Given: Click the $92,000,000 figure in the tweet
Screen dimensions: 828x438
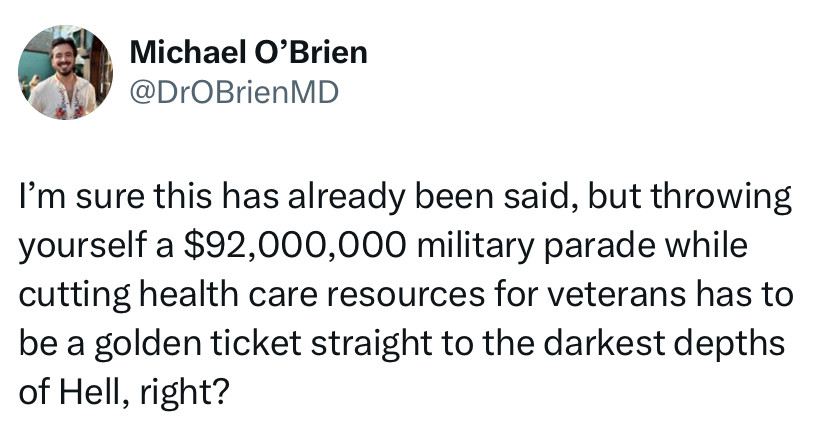Looking at the screenshot, I should pyautogui.click(x=295, y=245).
